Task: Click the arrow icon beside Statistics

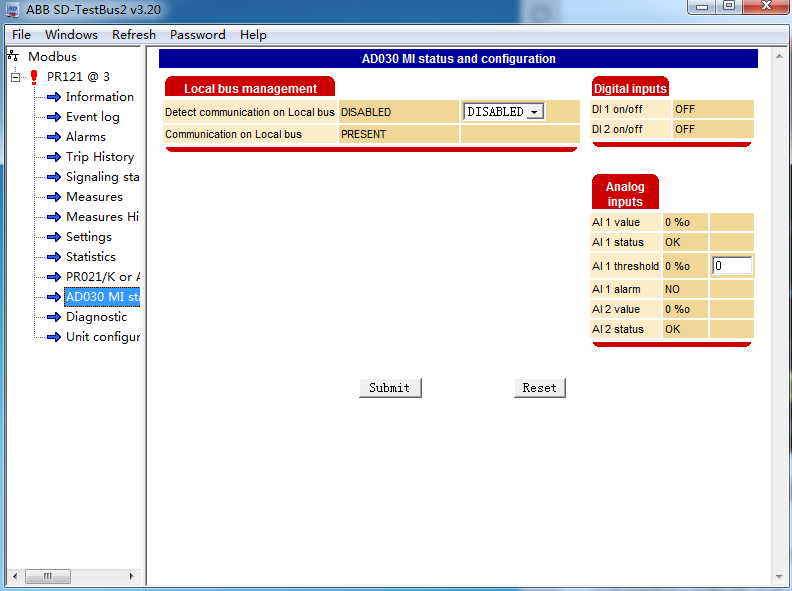Action: (54, 257)
